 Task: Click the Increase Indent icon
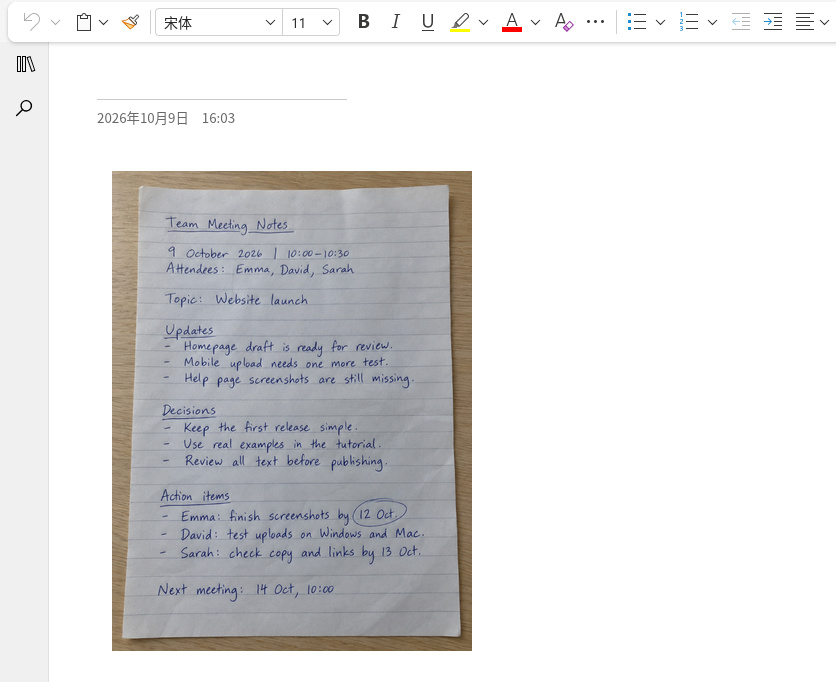pyautogui.click(x=773, y=22)
